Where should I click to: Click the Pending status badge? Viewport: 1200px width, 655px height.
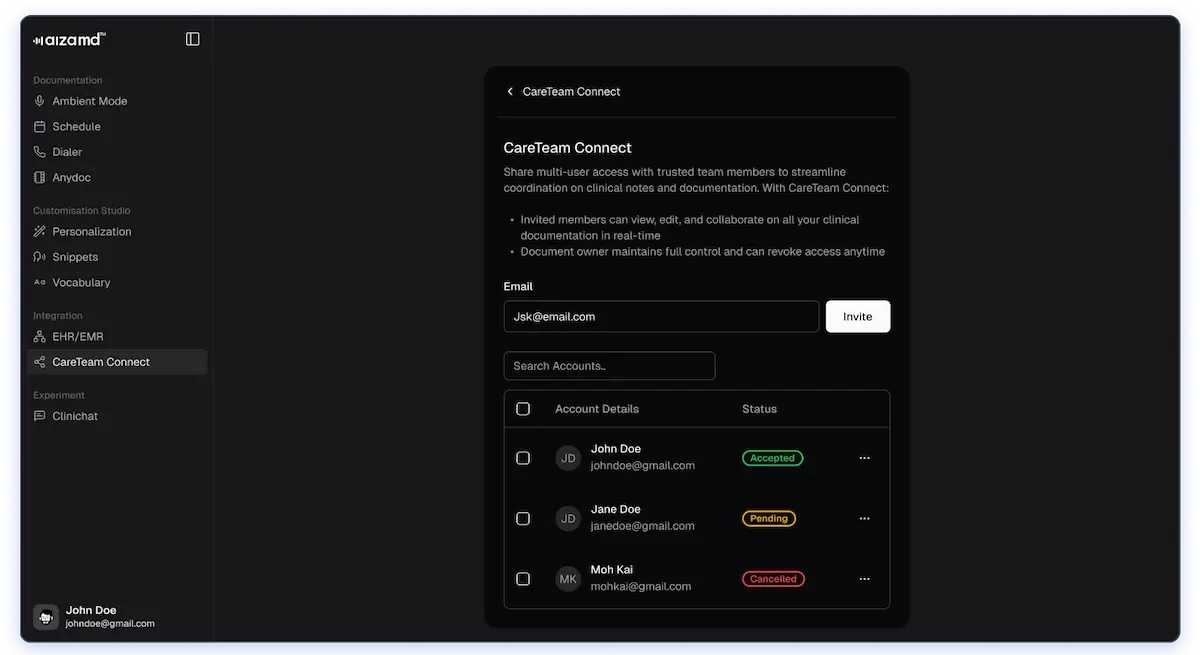tap(769, 519)
